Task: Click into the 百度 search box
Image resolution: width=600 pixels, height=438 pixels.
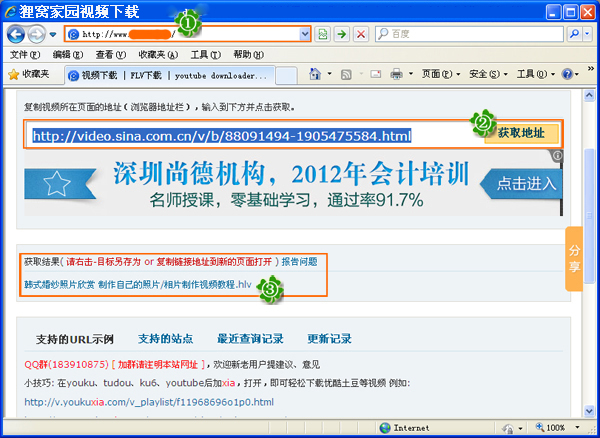Action: pyautogui.click(x=469, y=34)
